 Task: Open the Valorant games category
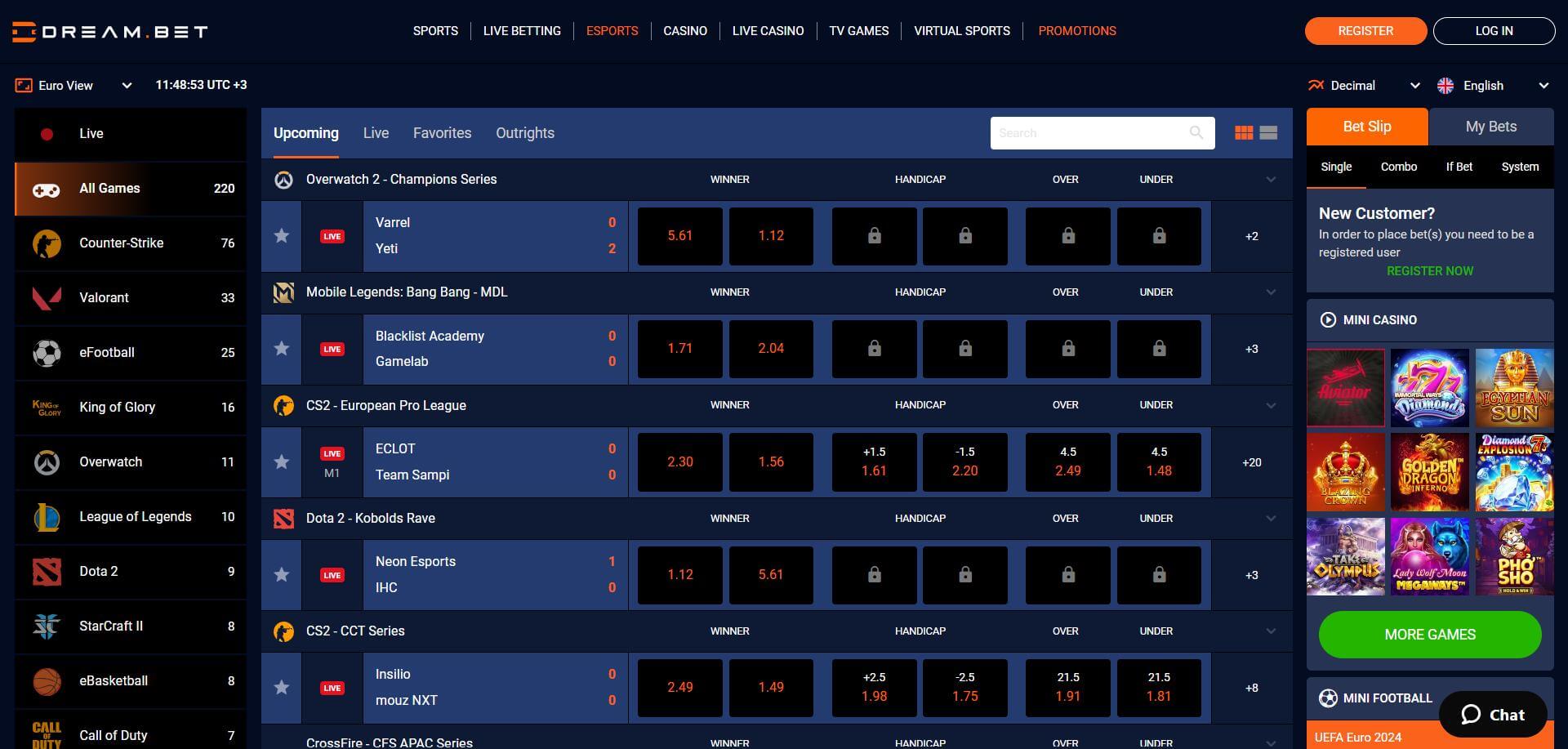click(x=104, y=297)
